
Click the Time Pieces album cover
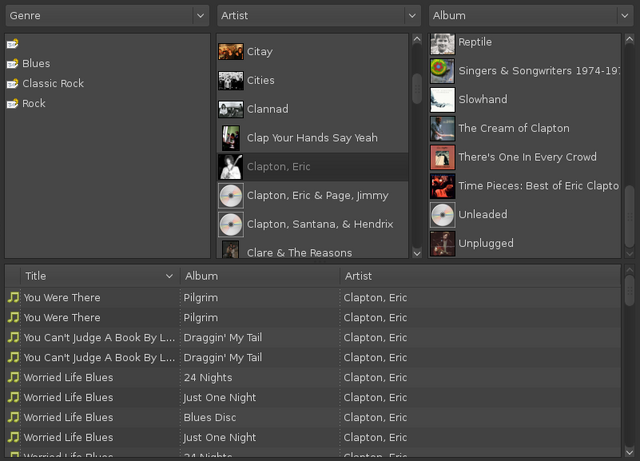click(x=442, y=186)
